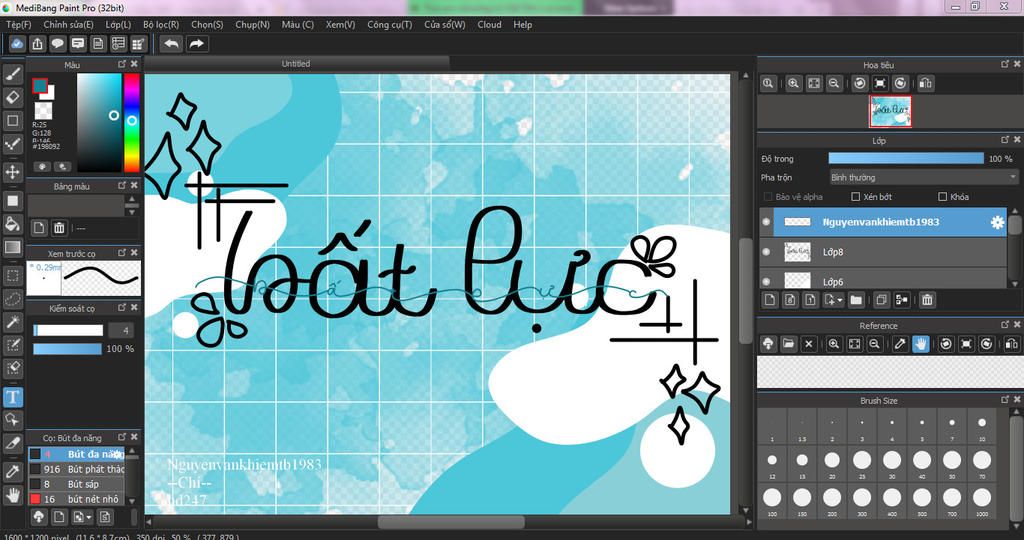
Task: Select the bút nét nhỏ brush
Action: pyautogui.click(x=76, y=499)
